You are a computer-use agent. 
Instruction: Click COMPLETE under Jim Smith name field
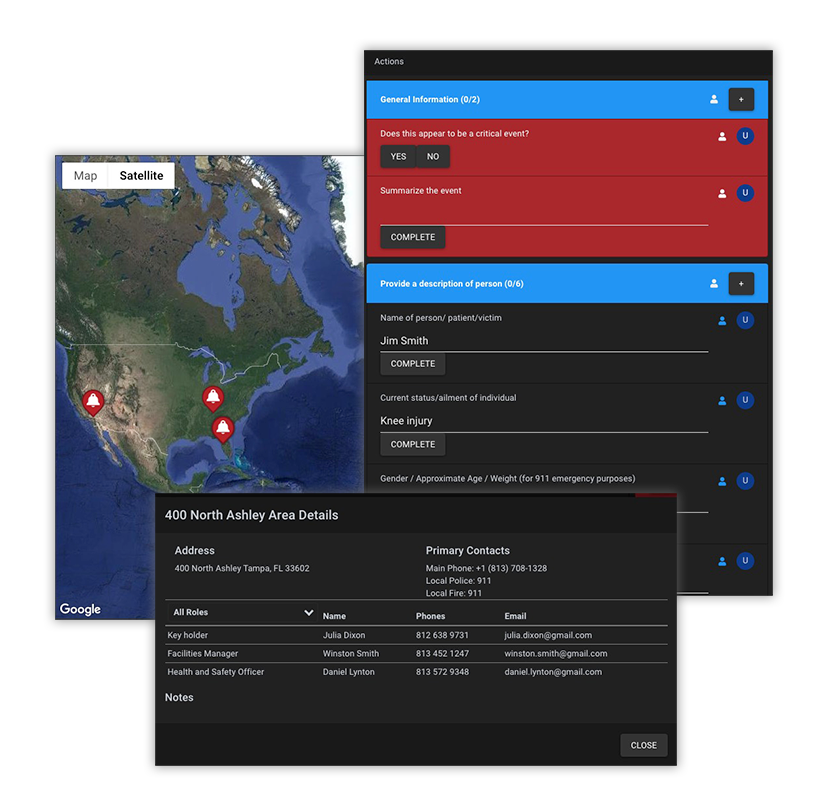click(413, 364)
